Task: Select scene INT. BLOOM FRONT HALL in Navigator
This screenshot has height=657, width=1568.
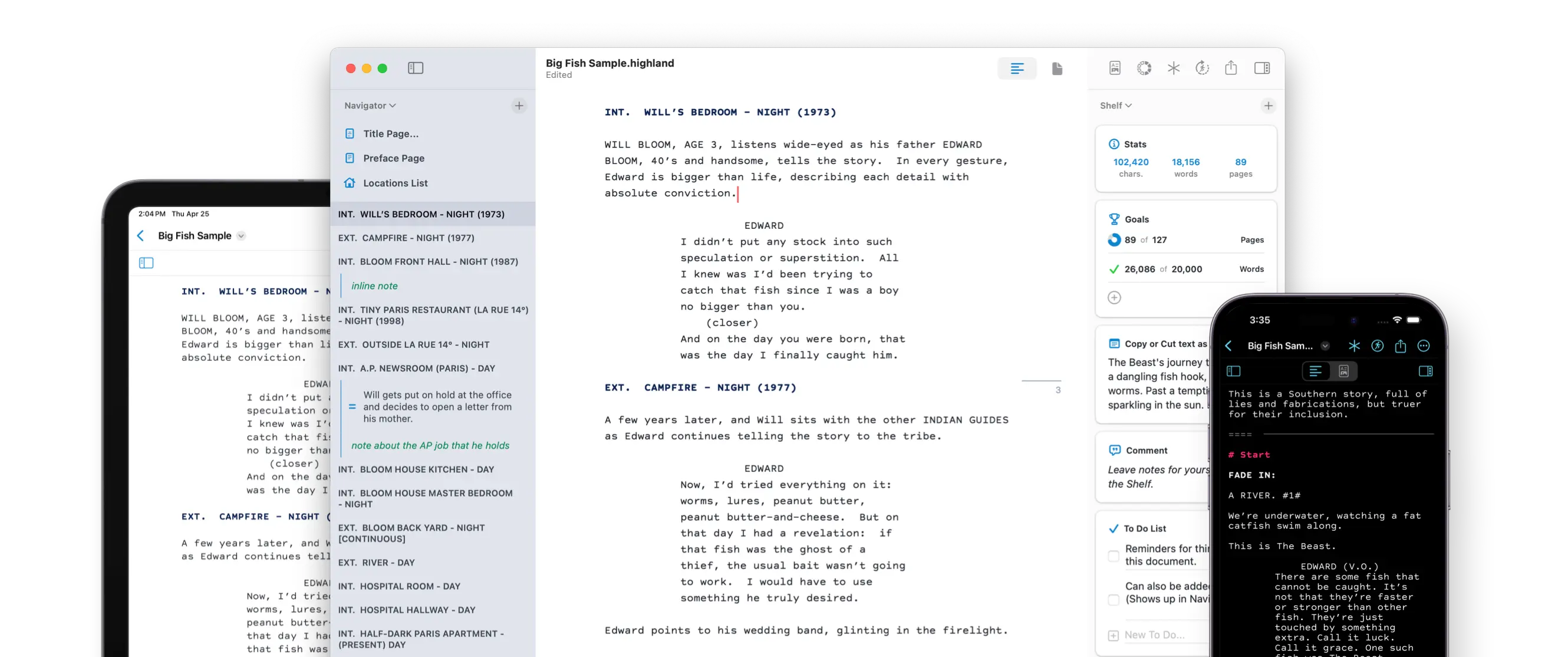Action: [x=433, y=262]
